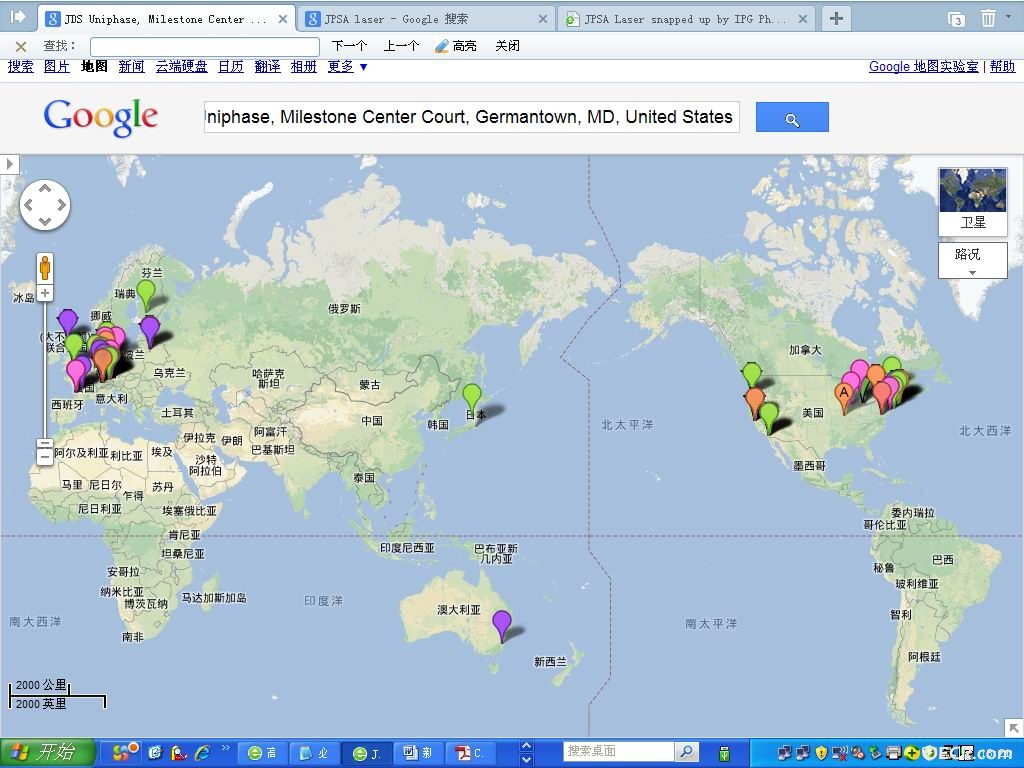Expand quick launch chevron in taskbar

225,748
